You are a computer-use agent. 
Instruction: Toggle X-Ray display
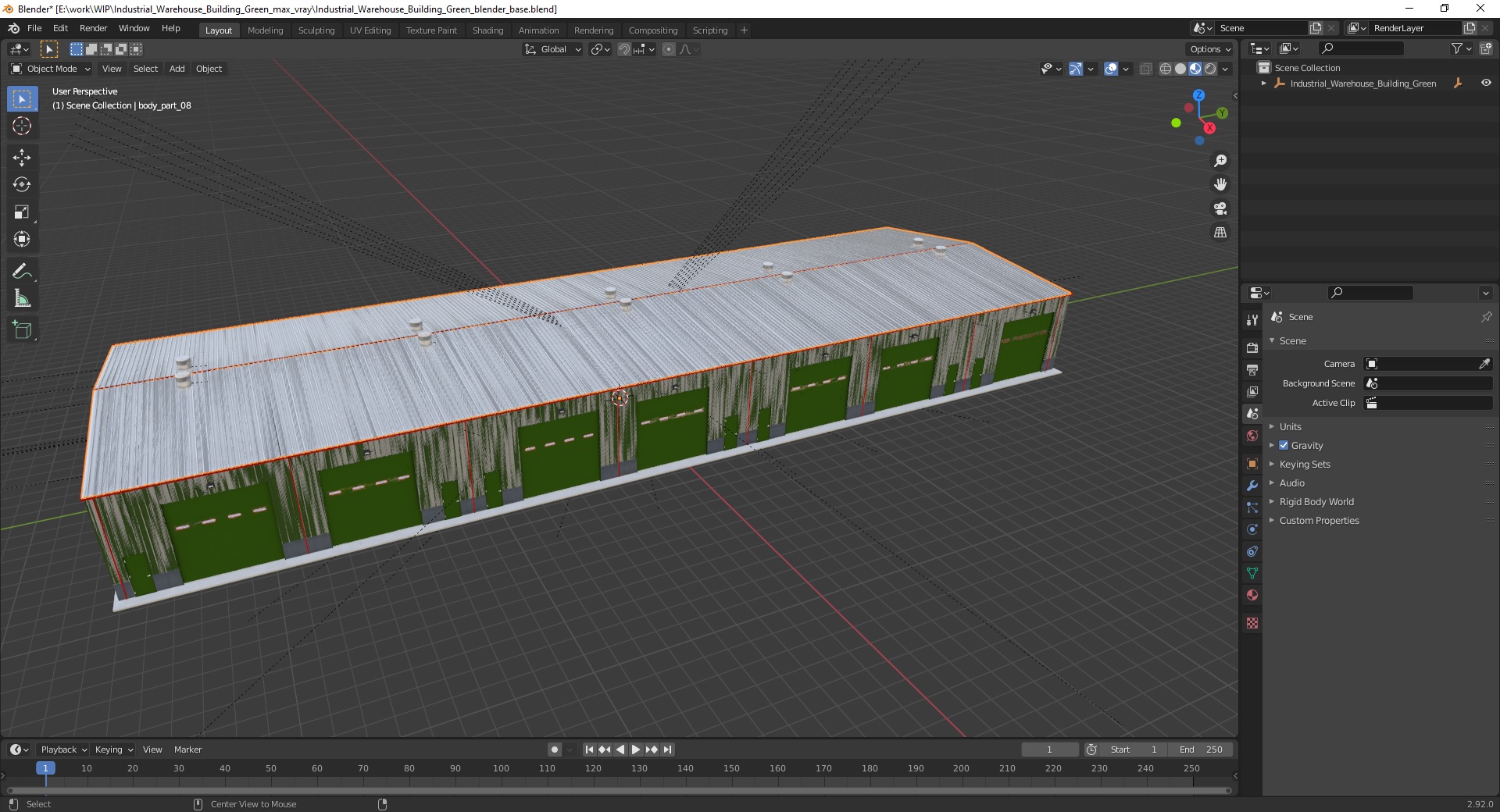[1145, 69]
